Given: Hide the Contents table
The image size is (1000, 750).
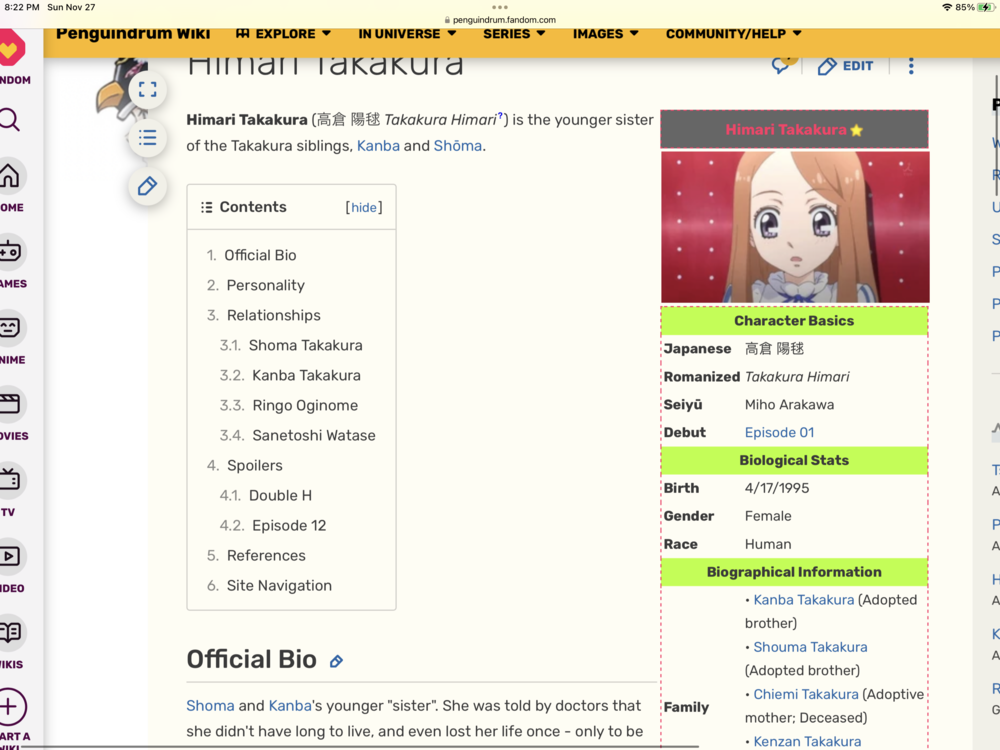Looking at the screenshot, I should pos(364,207).
